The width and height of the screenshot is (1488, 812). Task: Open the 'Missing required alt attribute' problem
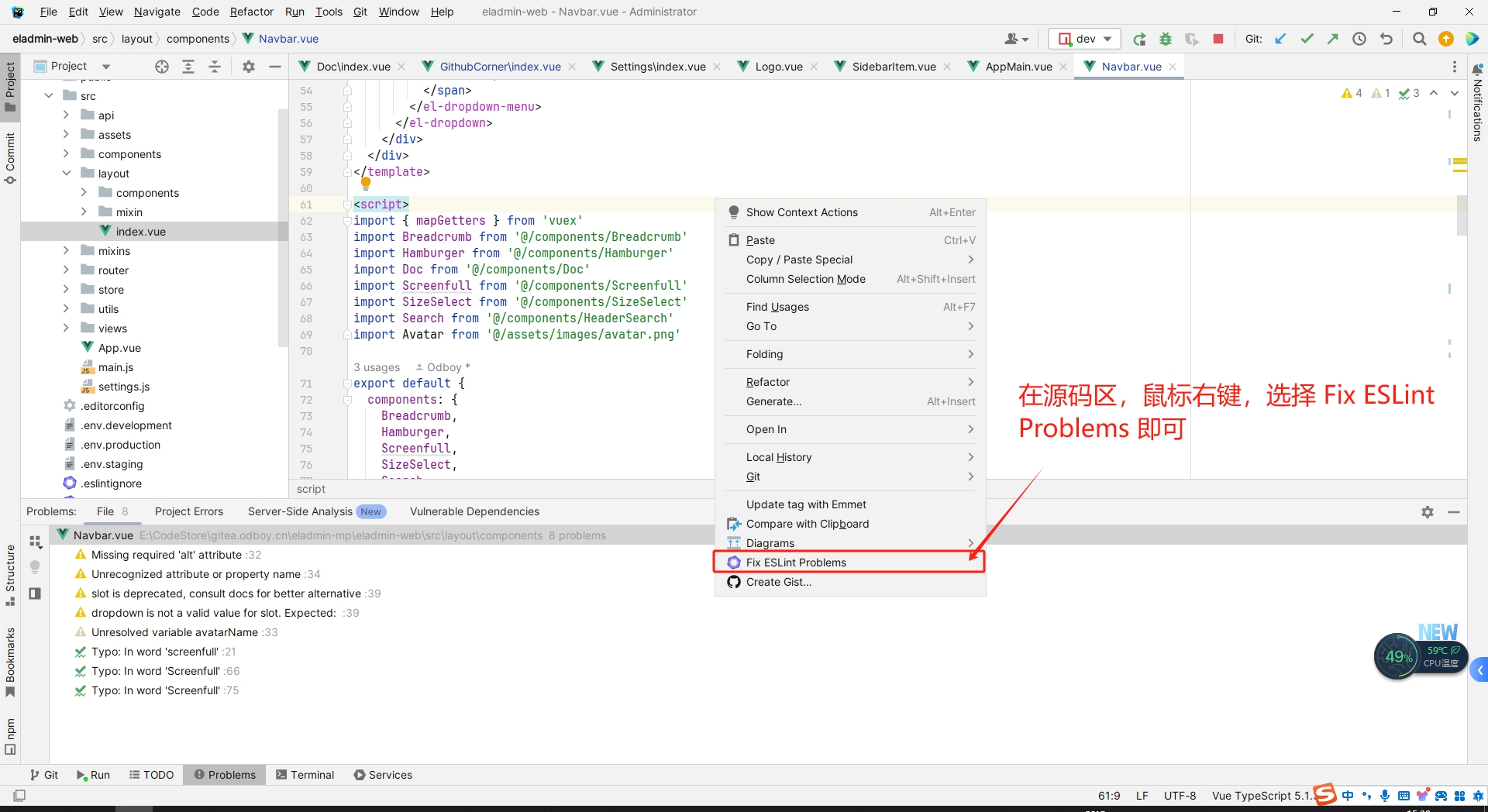point(166,555)
